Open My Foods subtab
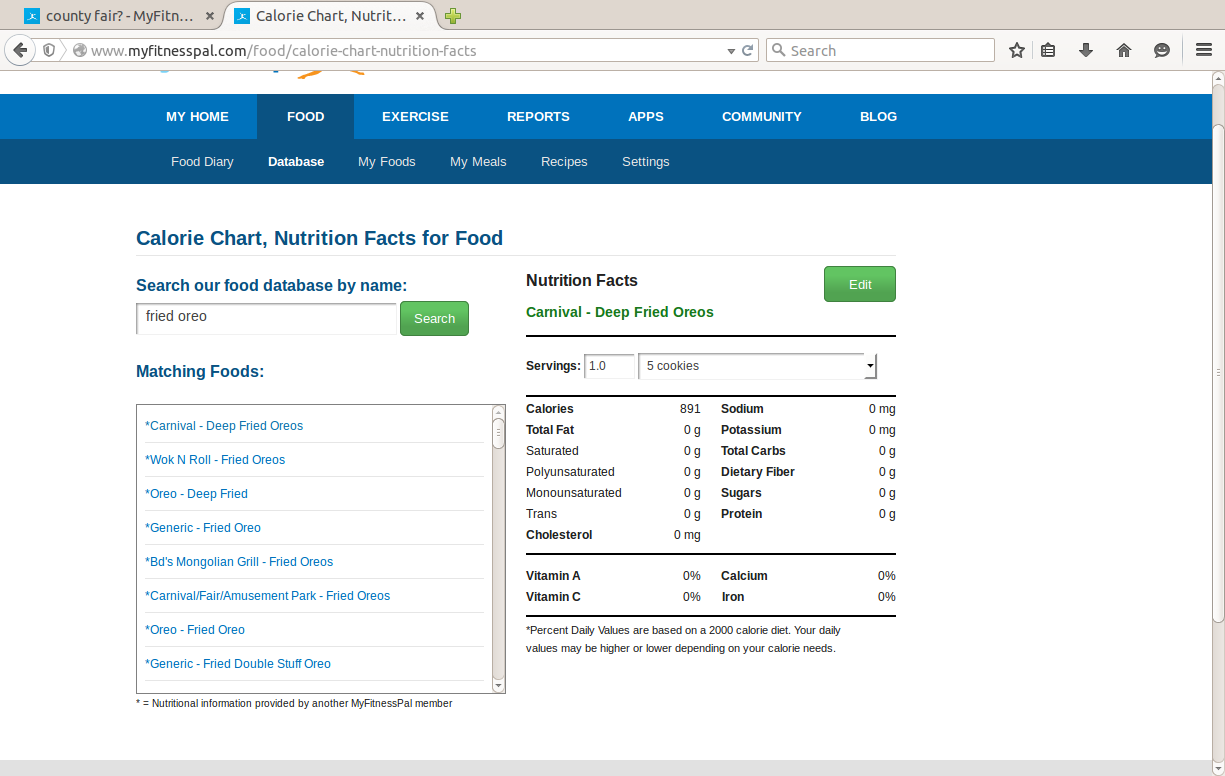 (387, 161)
